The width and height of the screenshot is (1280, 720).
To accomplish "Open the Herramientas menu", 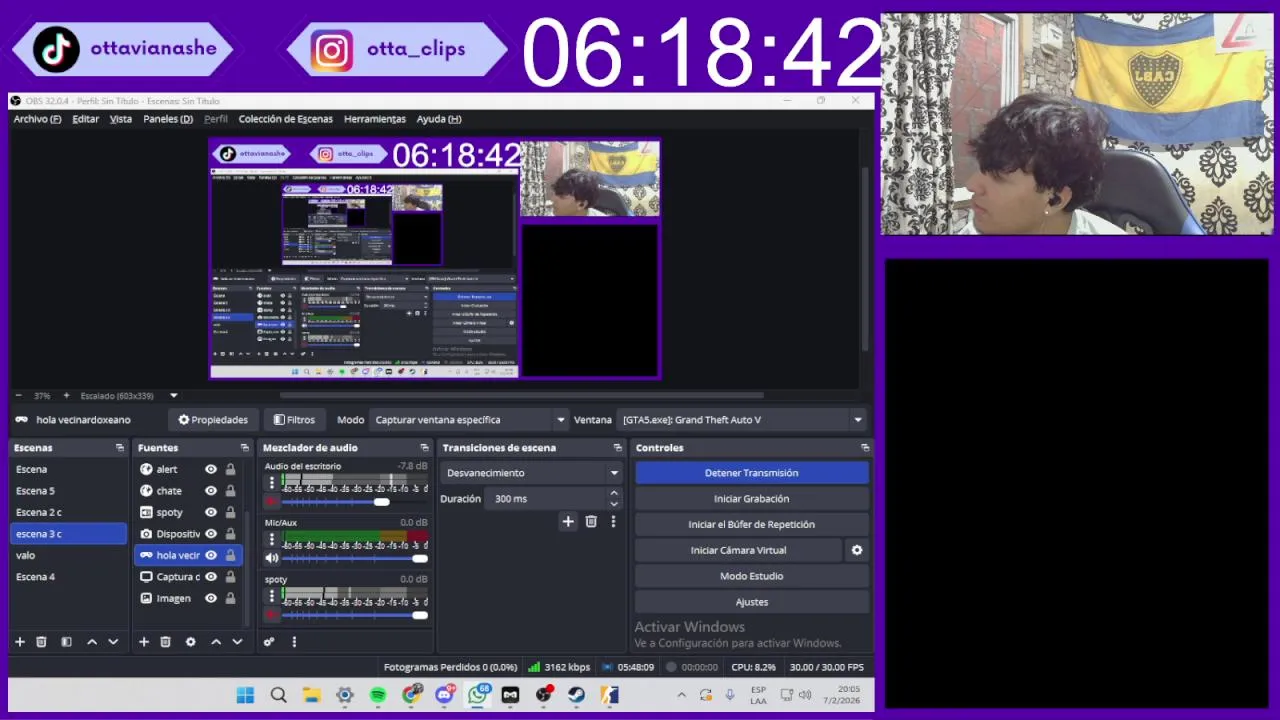I will [375, 119].
